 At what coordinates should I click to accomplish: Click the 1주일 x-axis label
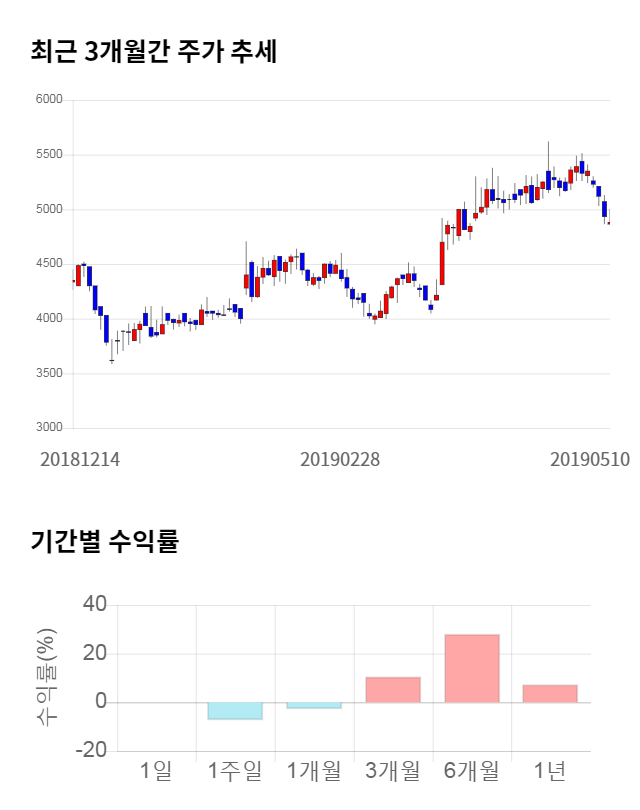click(234, 770)
